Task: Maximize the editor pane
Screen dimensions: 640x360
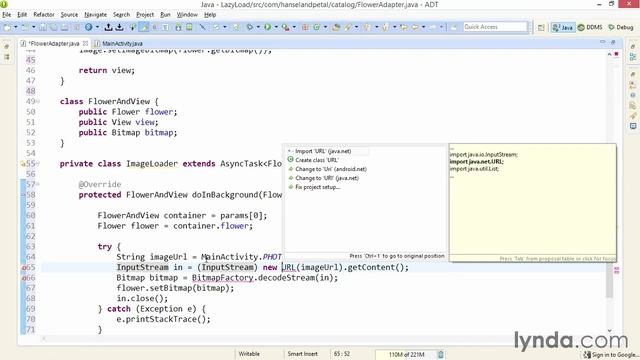Action: point(613,42)
